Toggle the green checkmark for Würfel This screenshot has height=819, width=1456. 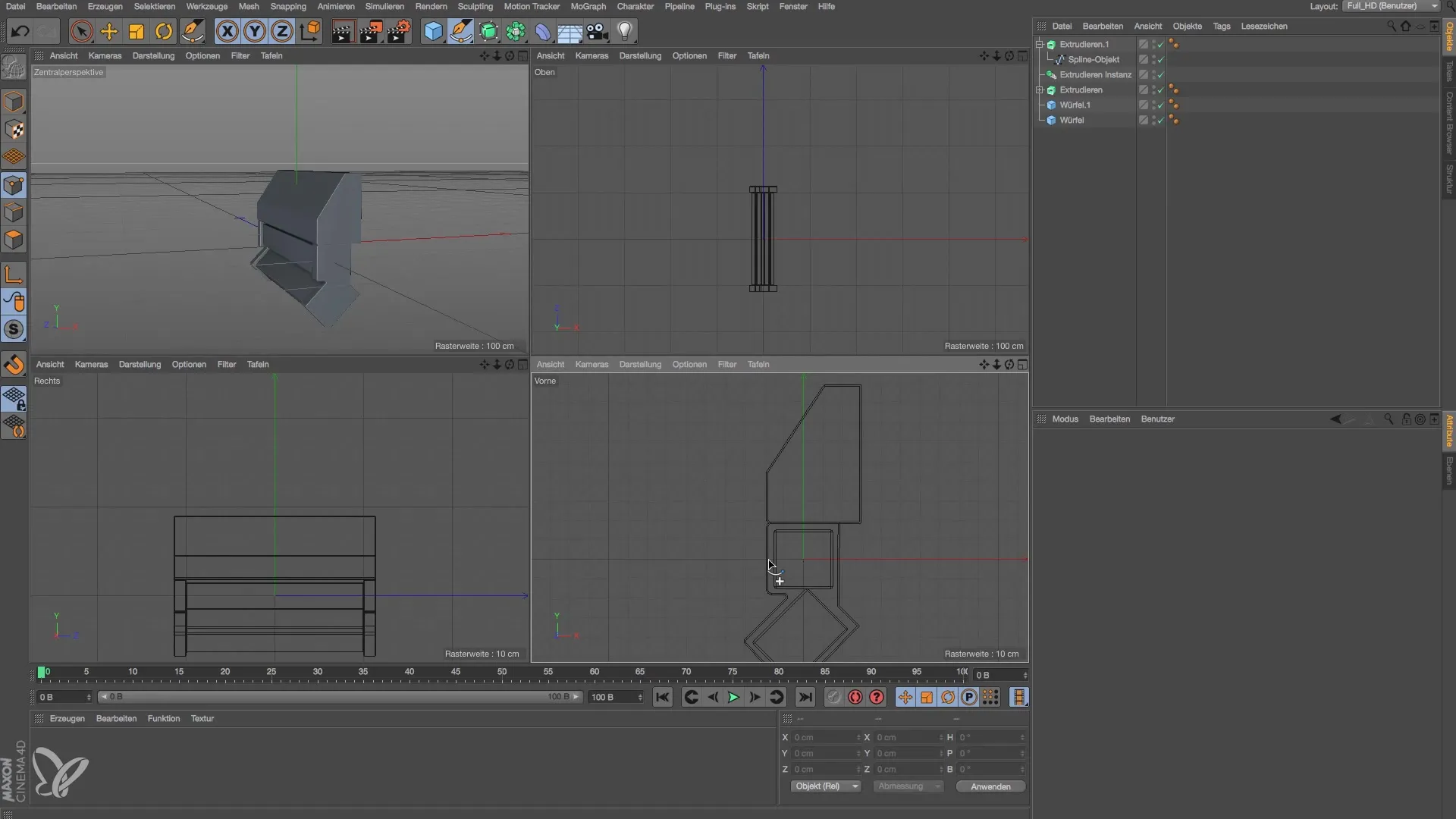(x=1160, y=120)
